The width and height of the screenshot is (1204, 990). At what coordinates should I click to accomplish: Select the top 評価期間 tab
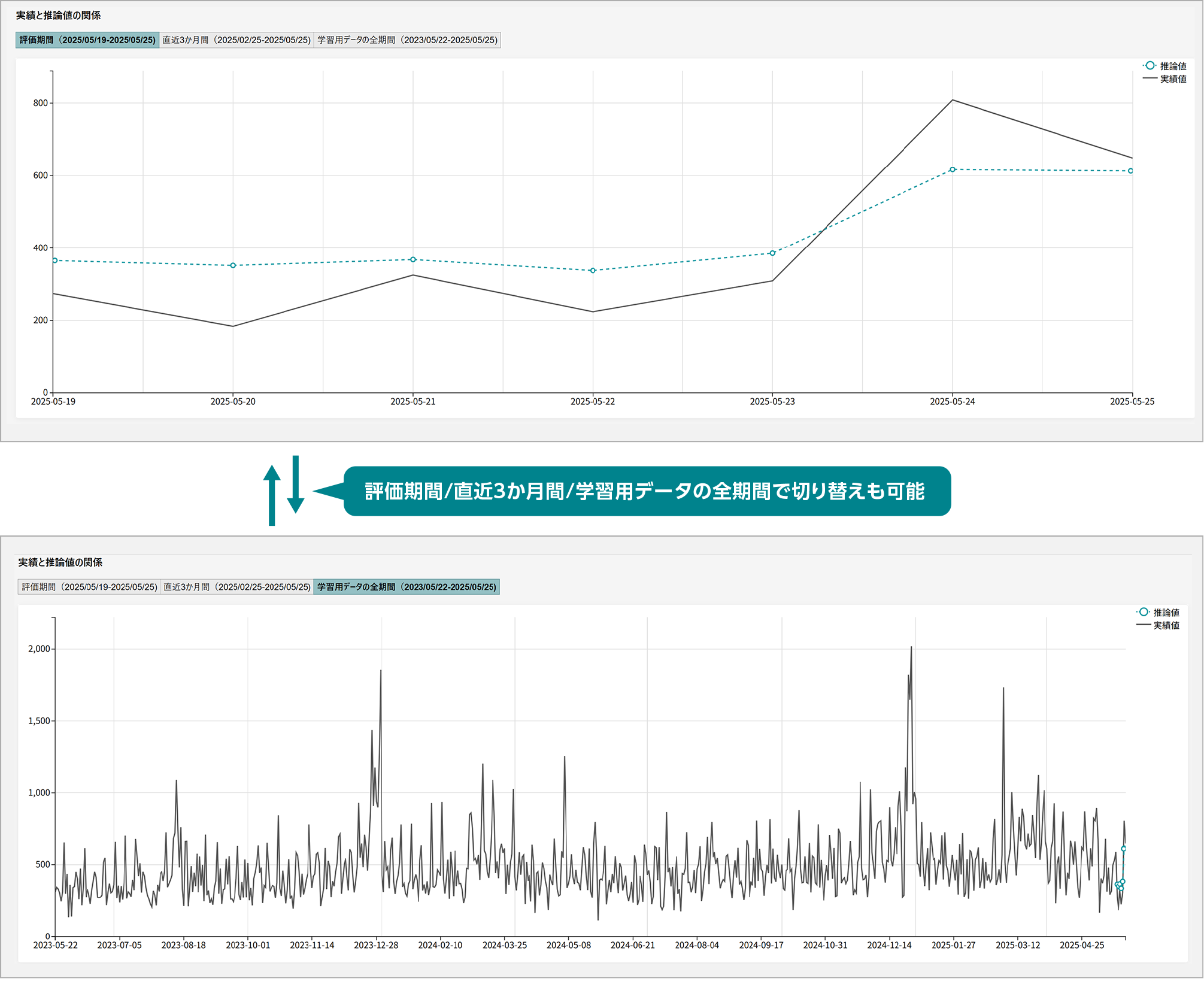click(x=87, y=40)
